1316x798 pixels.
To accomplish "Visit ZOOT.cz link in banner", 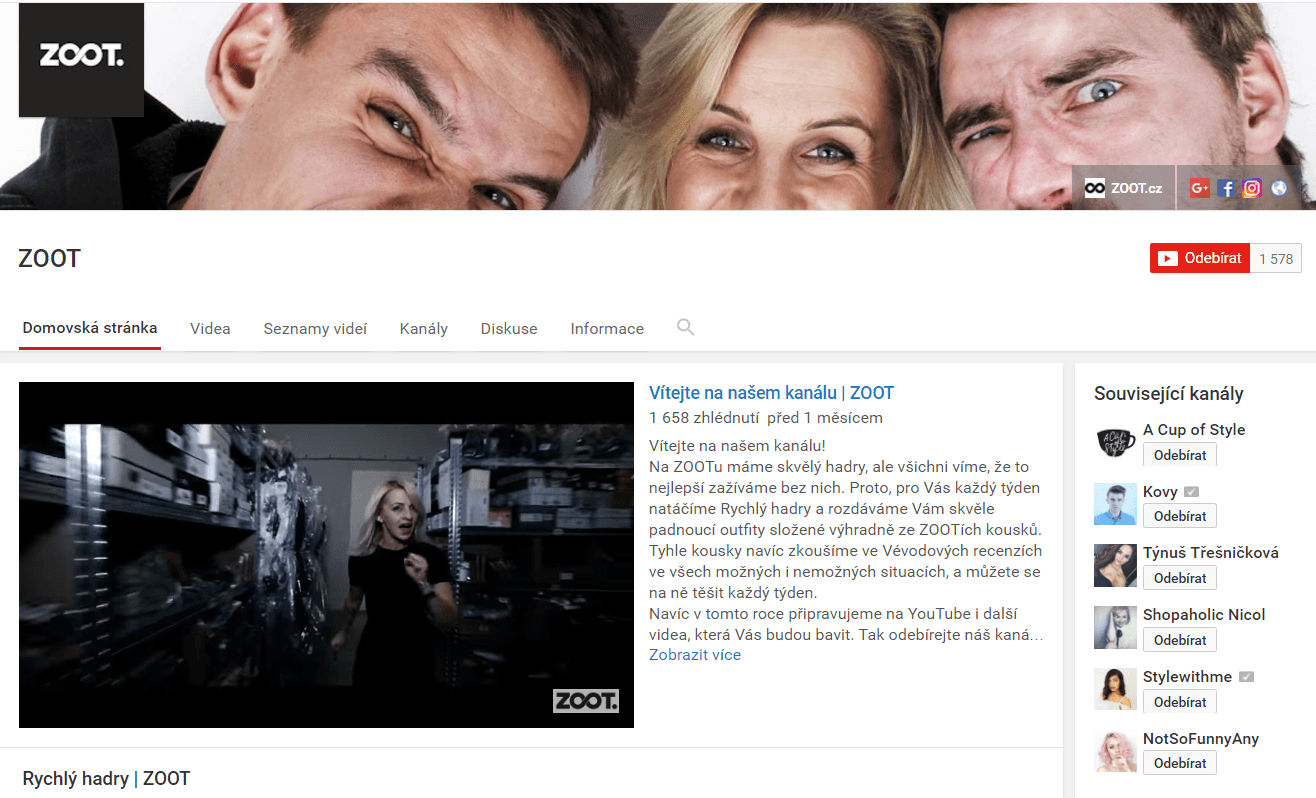I will click(1124, 188).
